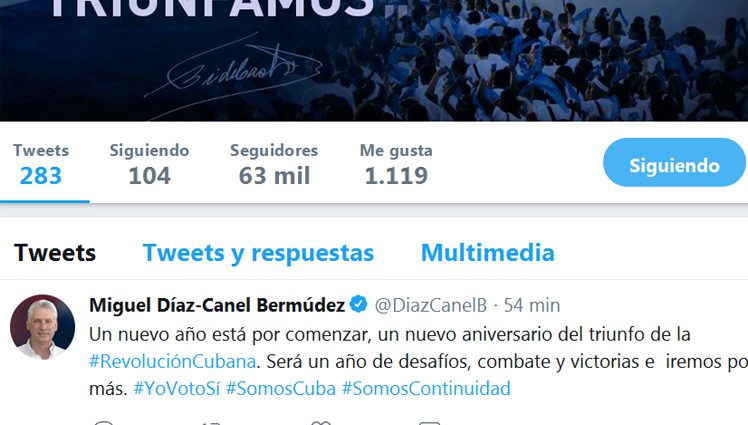Open the profile header banner image

(374, 60)
